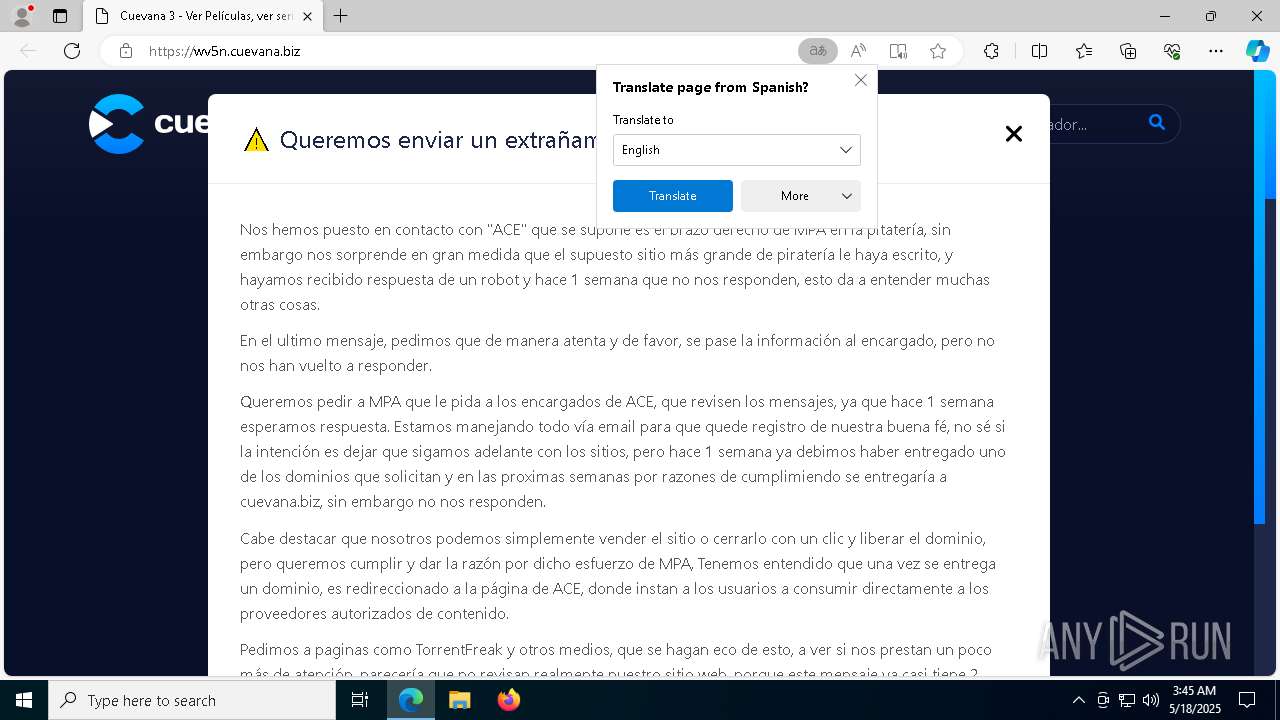This screenshot has width=1280, height=720.
Task: Open File Explorer from taskbar
Action: click(459, 700)
